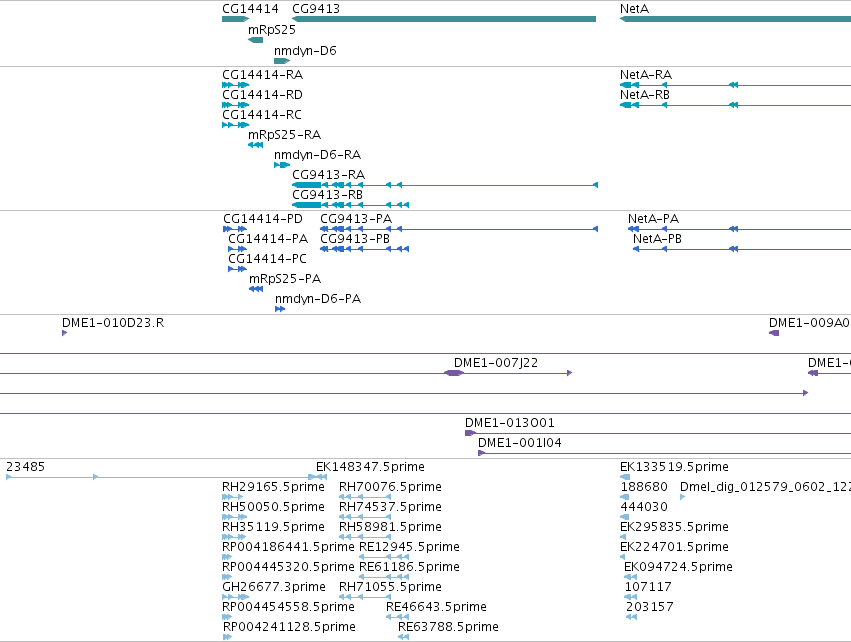The image size is (851, 642).
Task: Select the RP004445320.5prime EST label
Action: (288, 568)
